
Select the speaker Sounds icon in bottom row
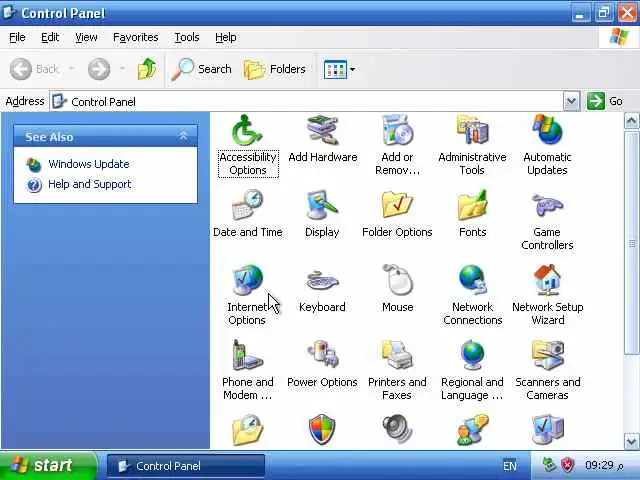pos(397,429)
